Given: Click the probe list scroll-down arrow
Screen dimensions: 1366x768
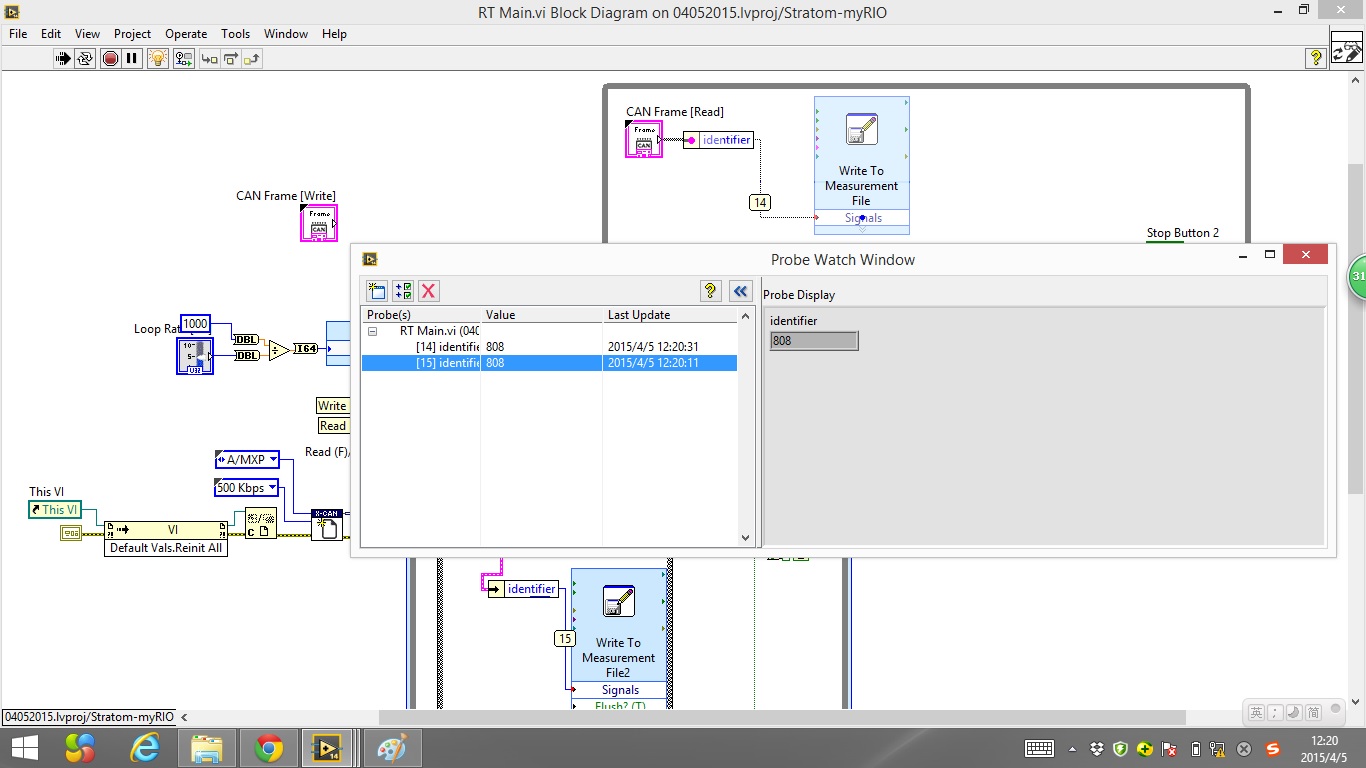Looking at the screenshot, I should point(745,538).
